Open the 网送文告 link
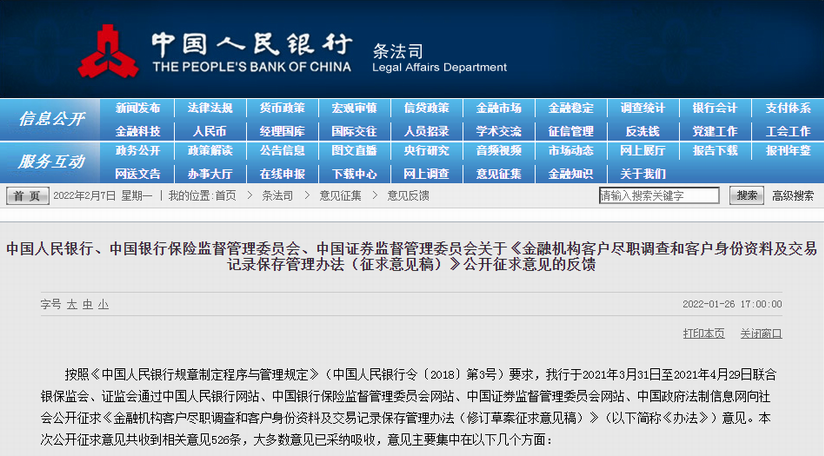The width and height of the screenshot is (824, 456). click(x=138, y=174)
